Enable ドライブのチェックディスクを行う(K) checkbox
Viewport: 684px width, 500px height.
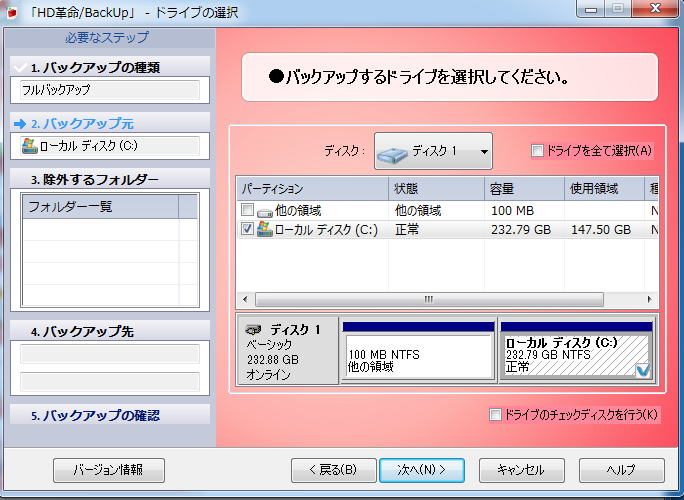click(495, 414)
